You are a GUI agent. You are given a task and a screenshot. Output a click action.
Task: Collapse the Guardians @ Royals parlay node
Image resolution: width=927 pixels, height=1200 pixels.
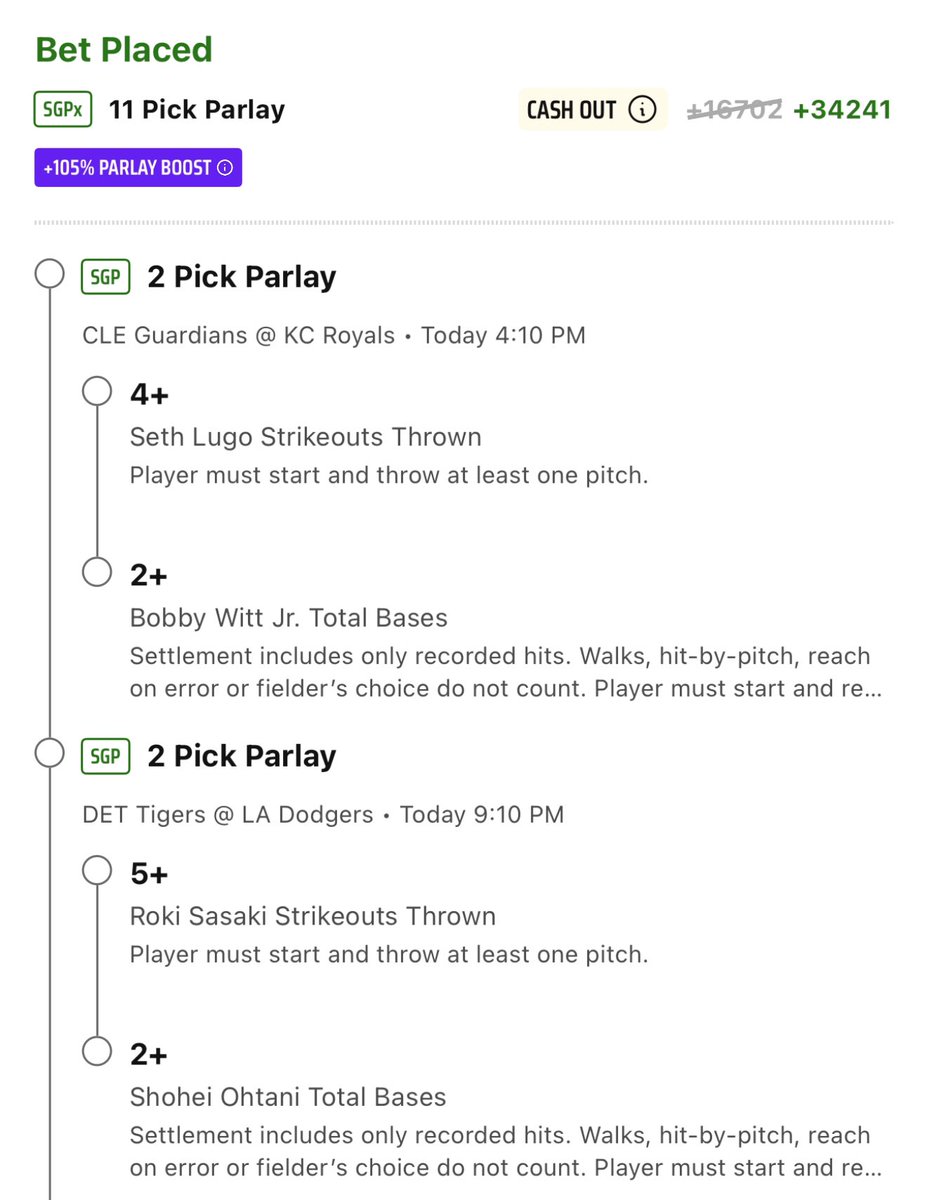tap(49, 274)
